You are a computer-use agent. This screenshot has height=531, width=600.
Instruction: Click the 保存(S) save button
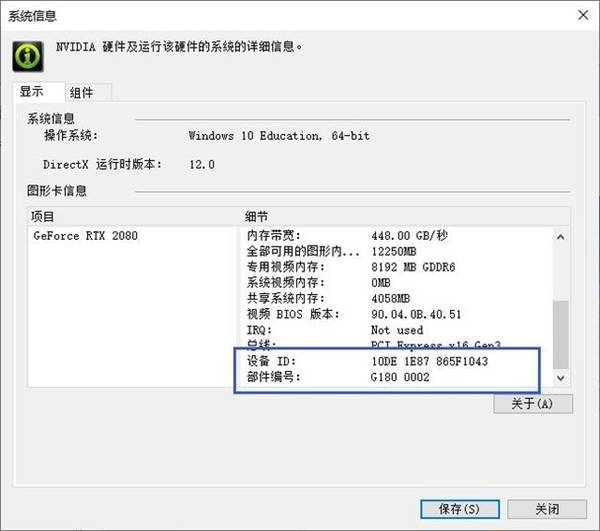(x=460, y=509)
